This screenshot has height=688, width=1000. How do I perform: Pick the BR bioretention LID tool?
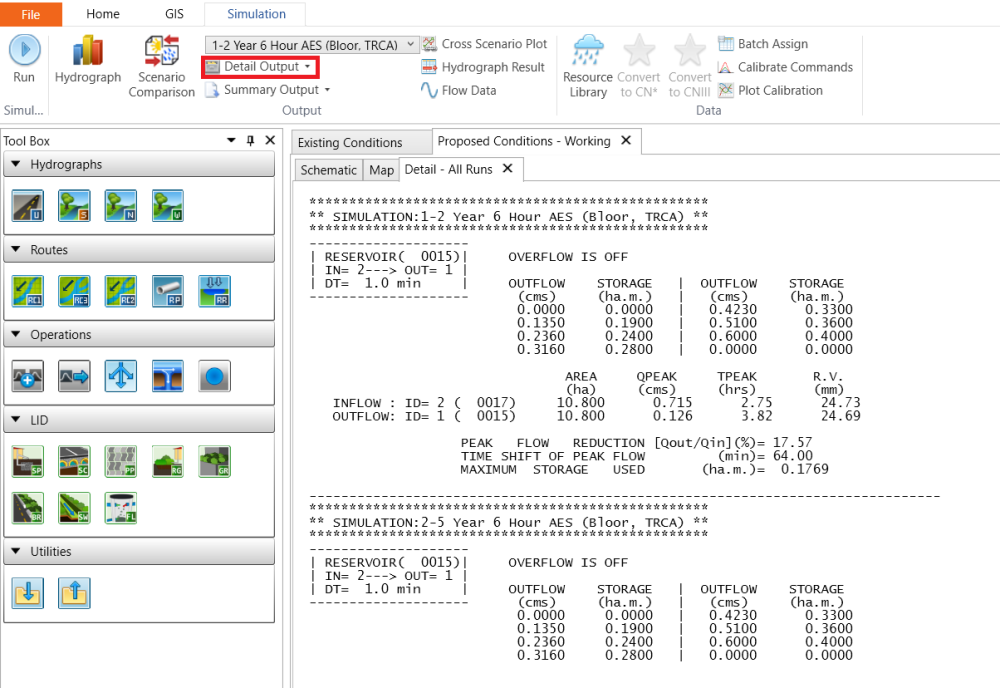pyautogui.click(x=28, y=508)
